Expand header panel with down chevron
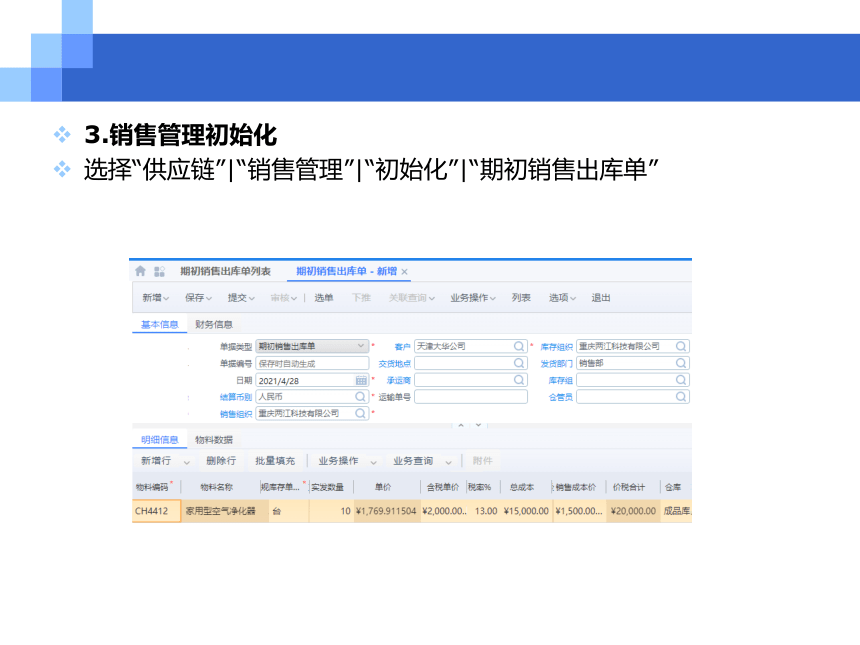This screenshot has height=645, width=860. click(x=479, y=425)
